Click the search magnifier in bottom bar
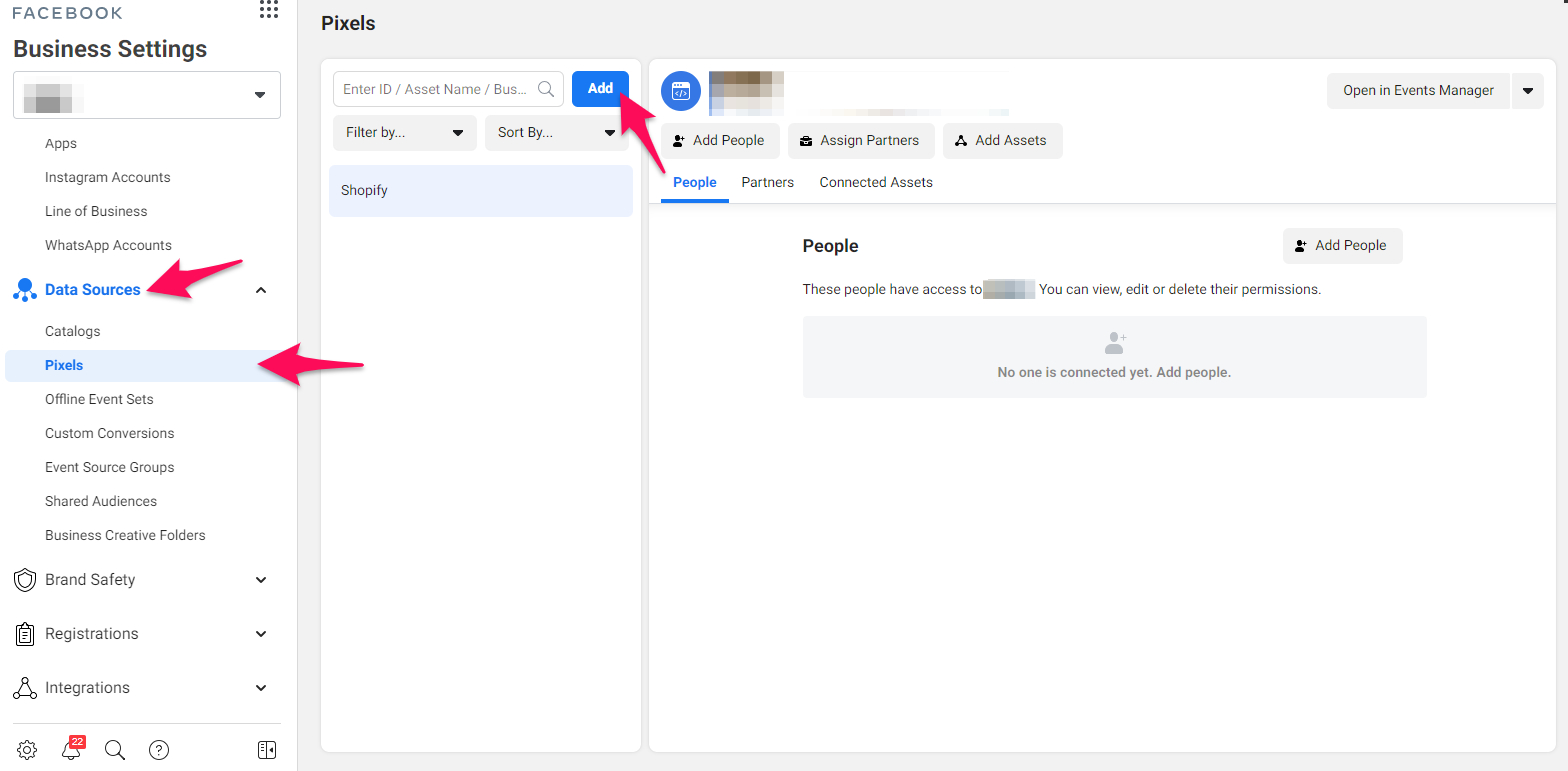Viewport: 1568px width, 771px height. point(115,750)
